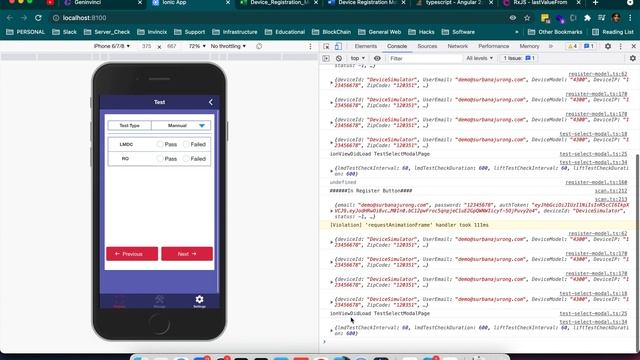Click the eye icon in the address bar
The width and height of the screenshot is (640, 360).
(513, 18)
